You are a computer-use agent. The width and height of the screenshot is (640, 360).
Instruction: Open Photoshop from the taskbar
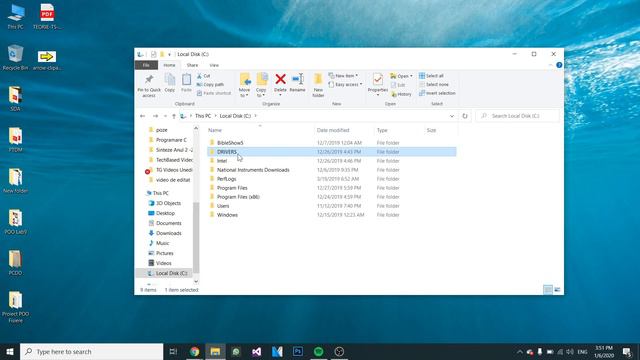(298, 351)
